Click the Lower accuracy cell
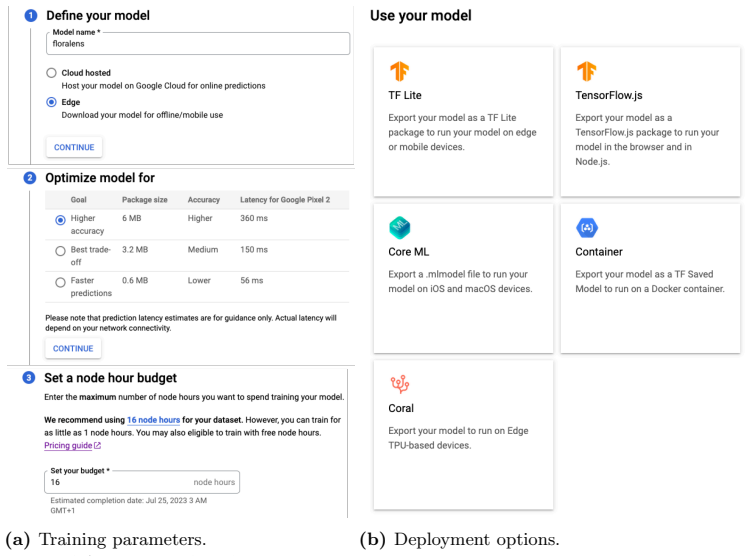 point(199,280)
